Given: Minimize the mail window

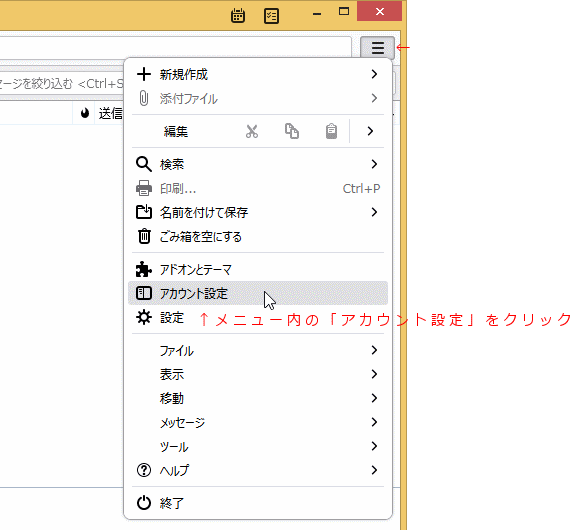Looking at the screenshot, I should [x=317, y=14].
